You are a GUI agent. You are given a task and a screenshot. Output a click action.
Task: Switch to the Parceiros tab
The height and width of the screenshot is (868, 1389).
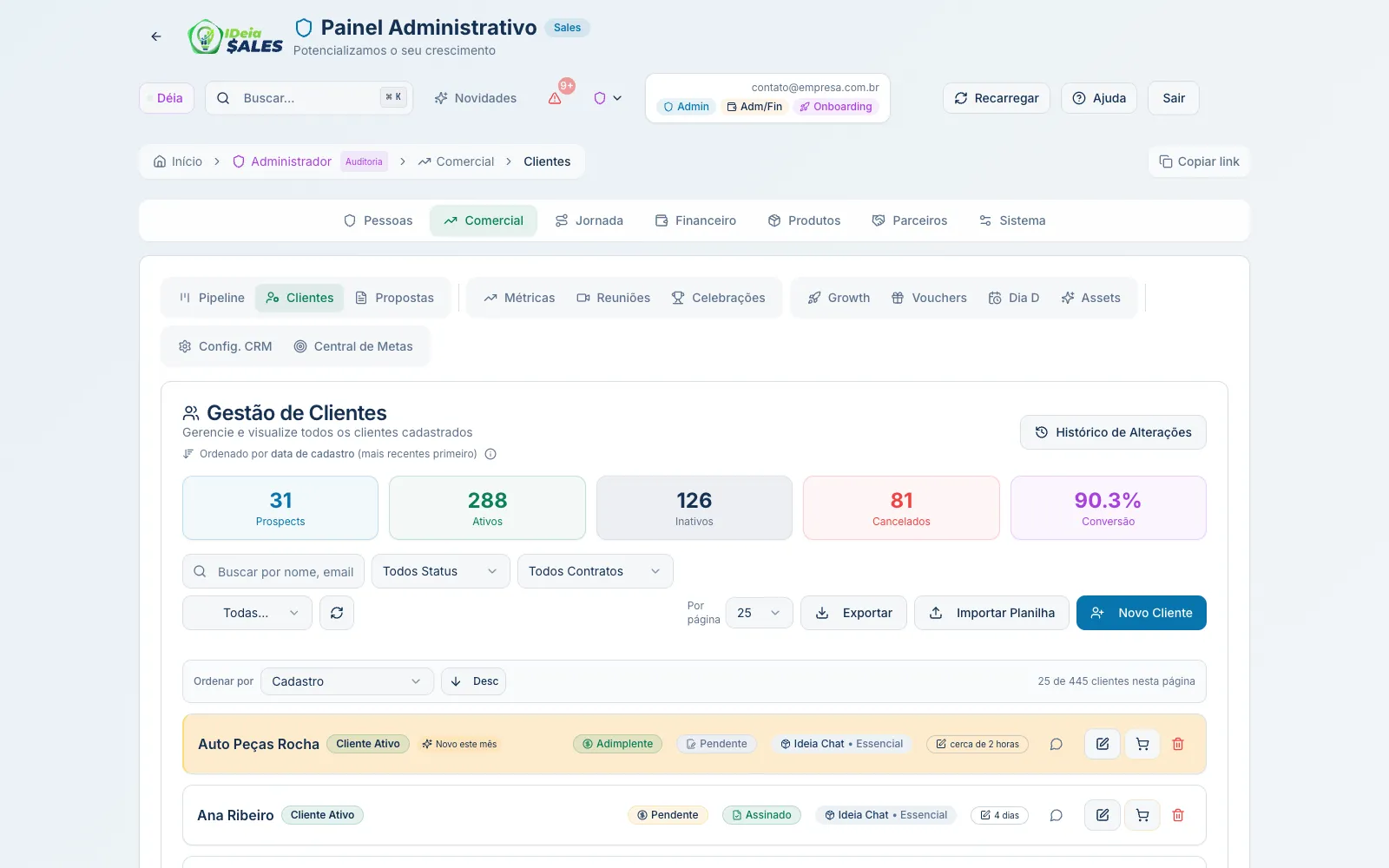pos(910,220)
